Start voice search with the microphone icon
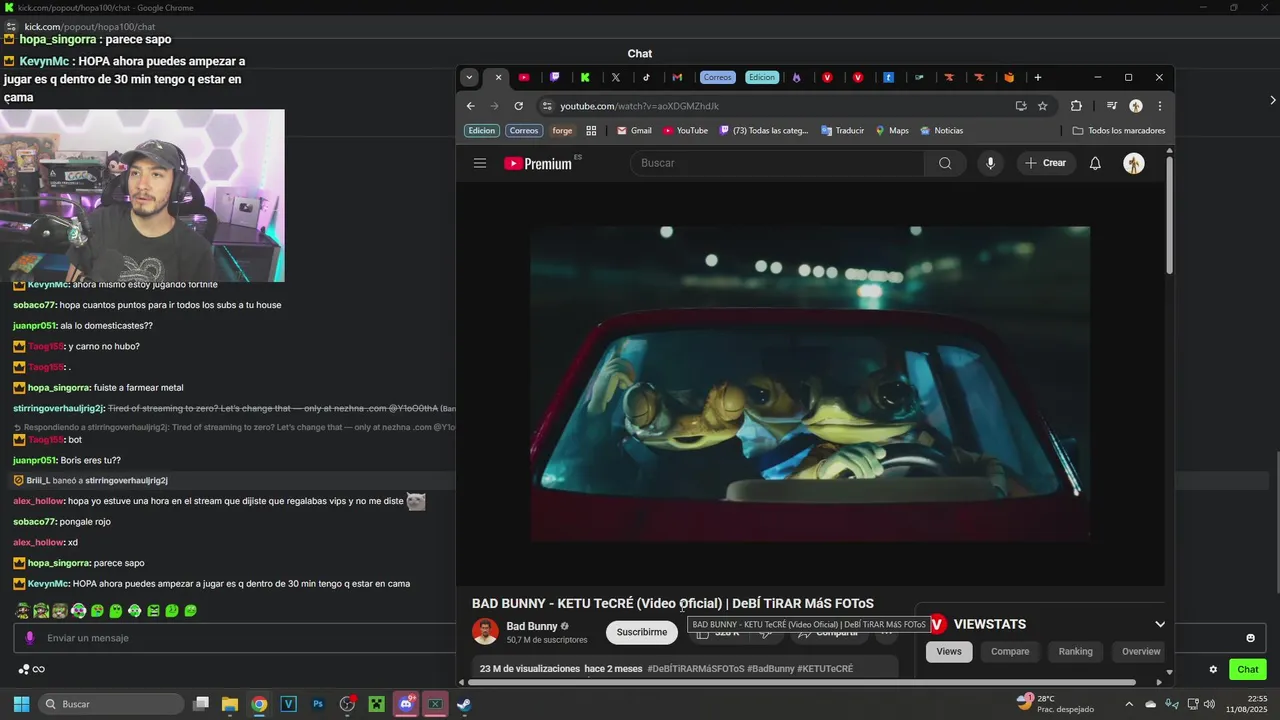Screen dimensions: 1280x720 [x=990, y=163]
